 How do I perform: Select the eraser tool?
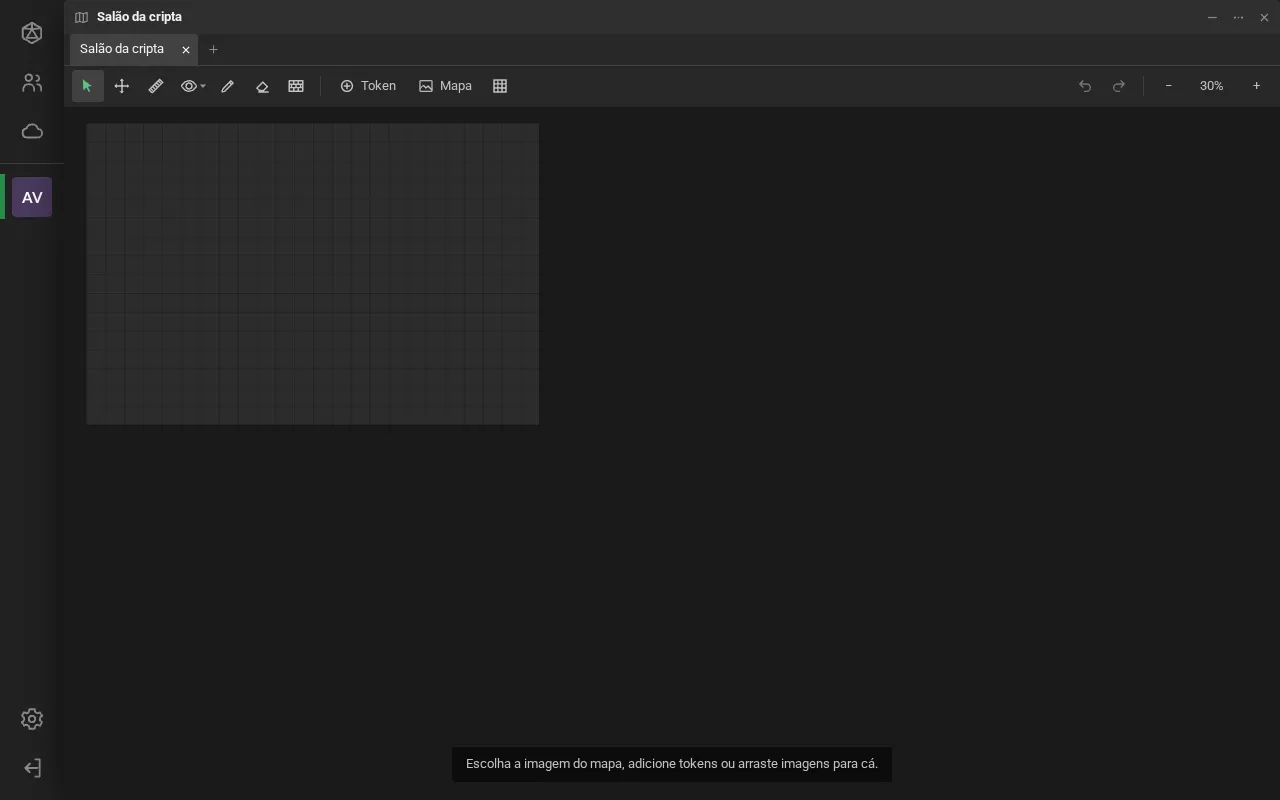pos(262,86)
